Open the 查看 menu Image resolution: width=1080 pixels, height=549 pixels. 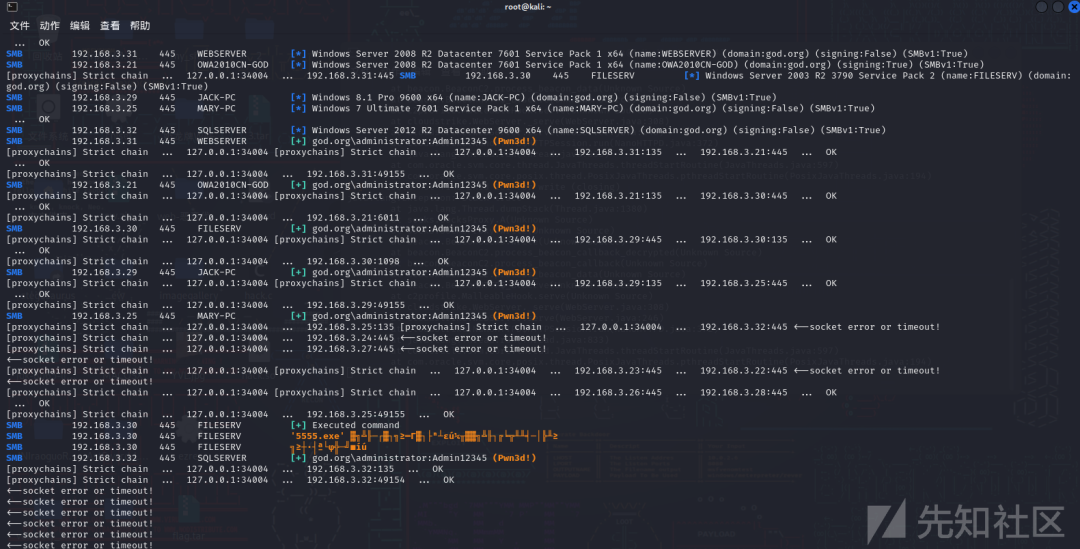point(110,25)
